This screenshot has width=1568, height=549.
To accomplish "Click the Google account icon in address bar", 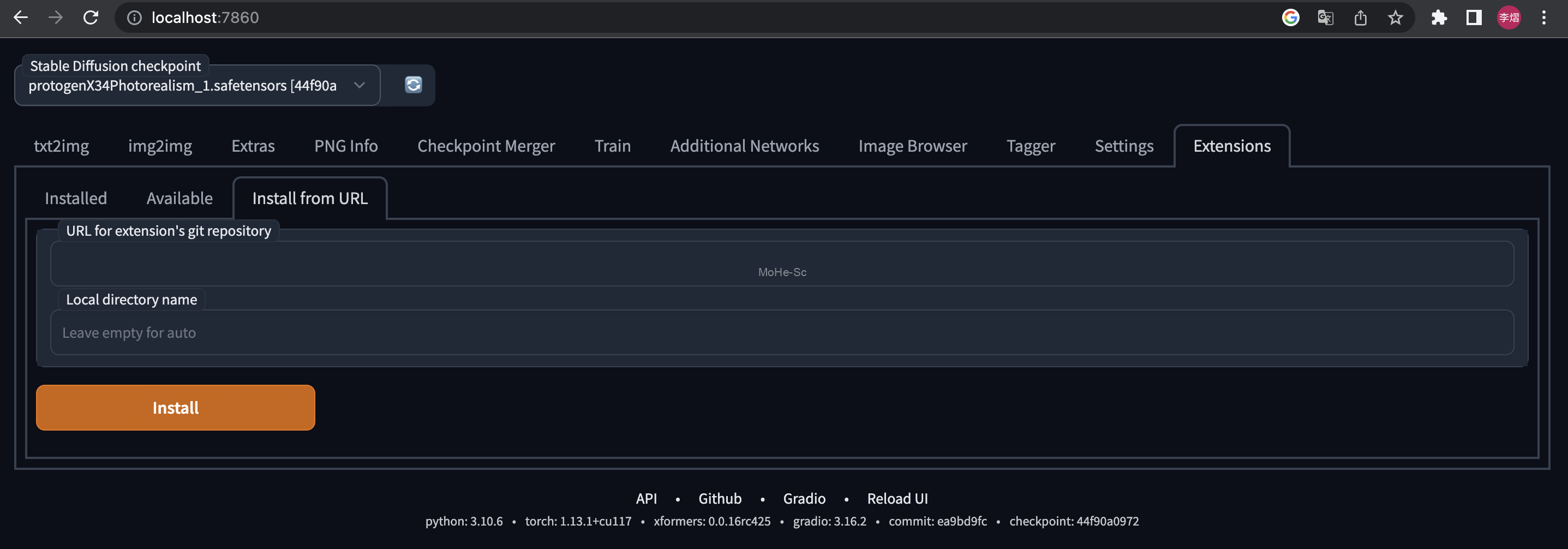I will (1290, 17).
